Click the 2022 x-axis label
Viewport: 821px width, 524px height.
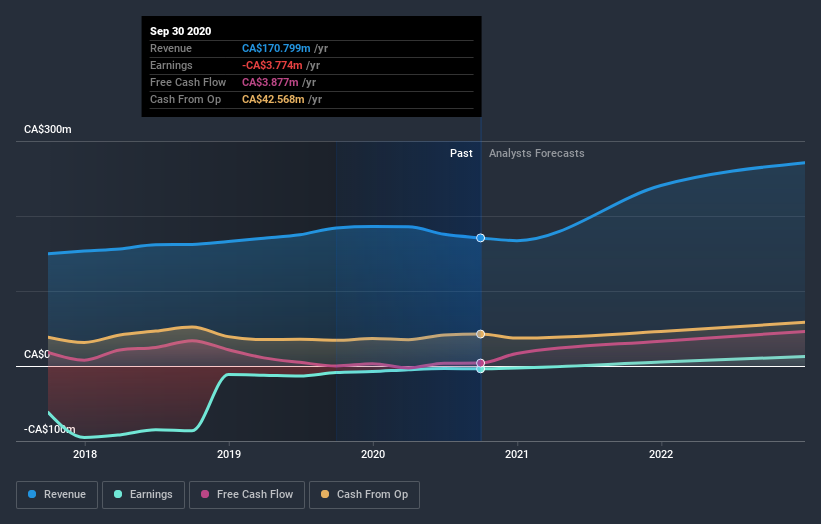pos(661,454)
